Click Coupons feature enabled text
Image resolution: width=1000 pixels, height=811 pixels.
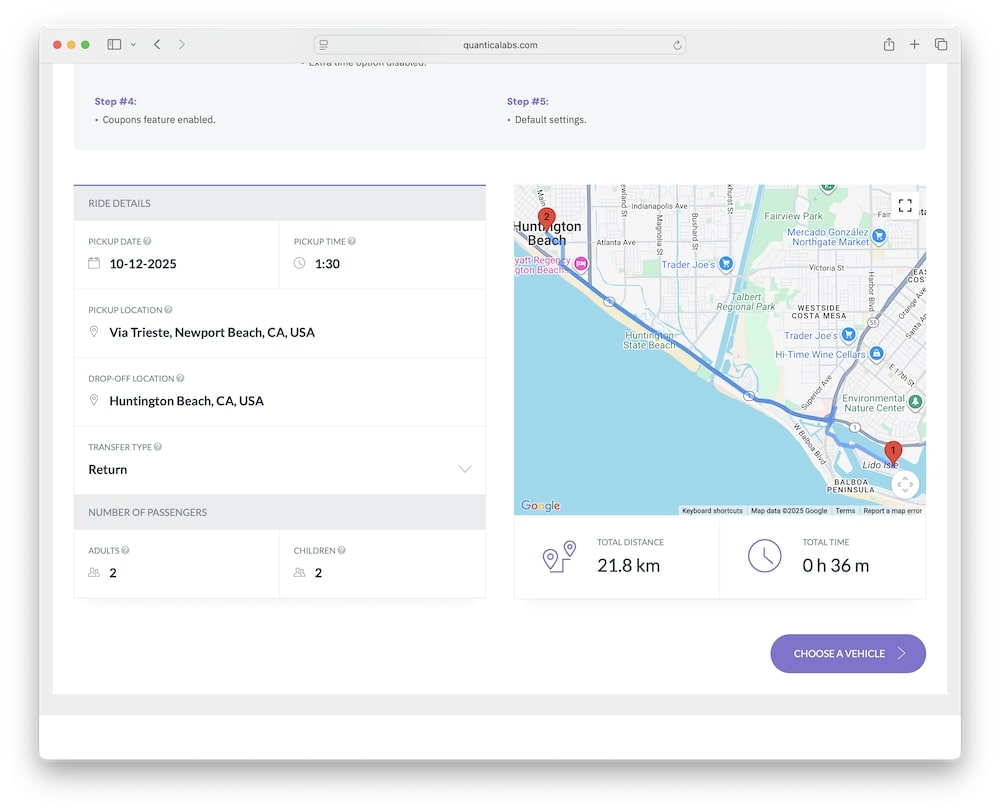click(159, 120)
